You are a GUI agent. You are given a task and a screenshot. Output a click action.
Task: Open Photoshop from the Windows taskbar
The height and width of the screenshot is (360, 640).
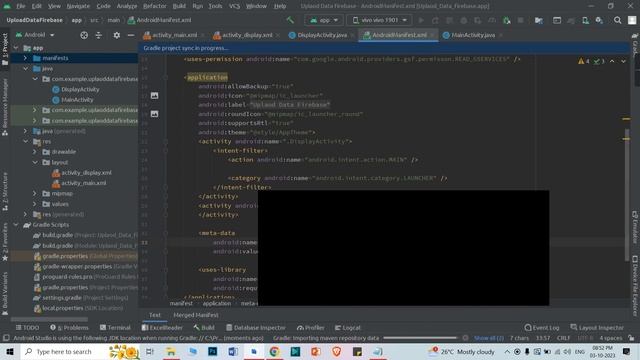(x=212, y=351)
